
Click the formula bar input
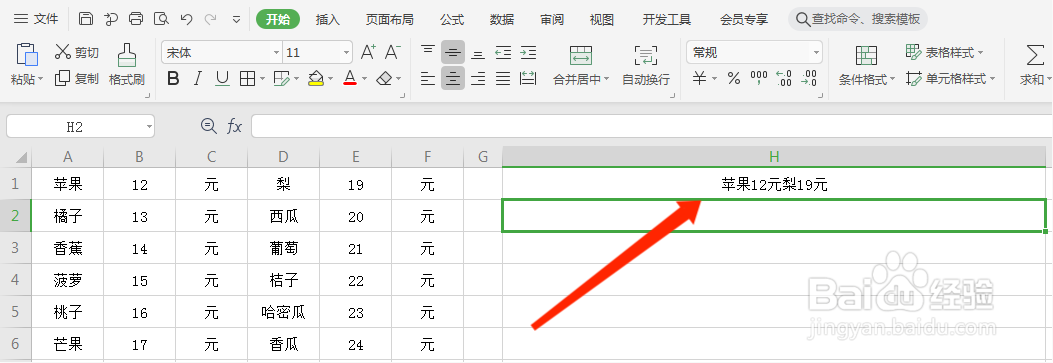pos(651,126)
